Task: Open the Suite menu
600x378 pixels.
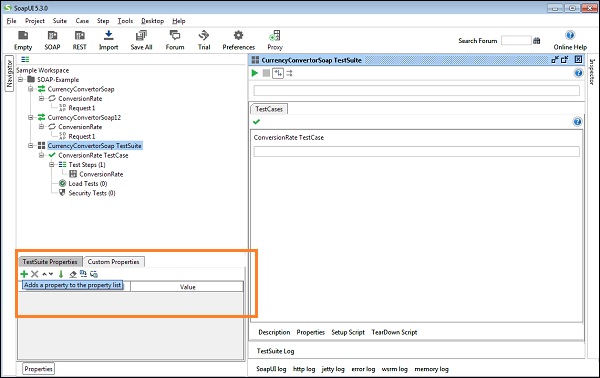Action: (x=60, y=21)
